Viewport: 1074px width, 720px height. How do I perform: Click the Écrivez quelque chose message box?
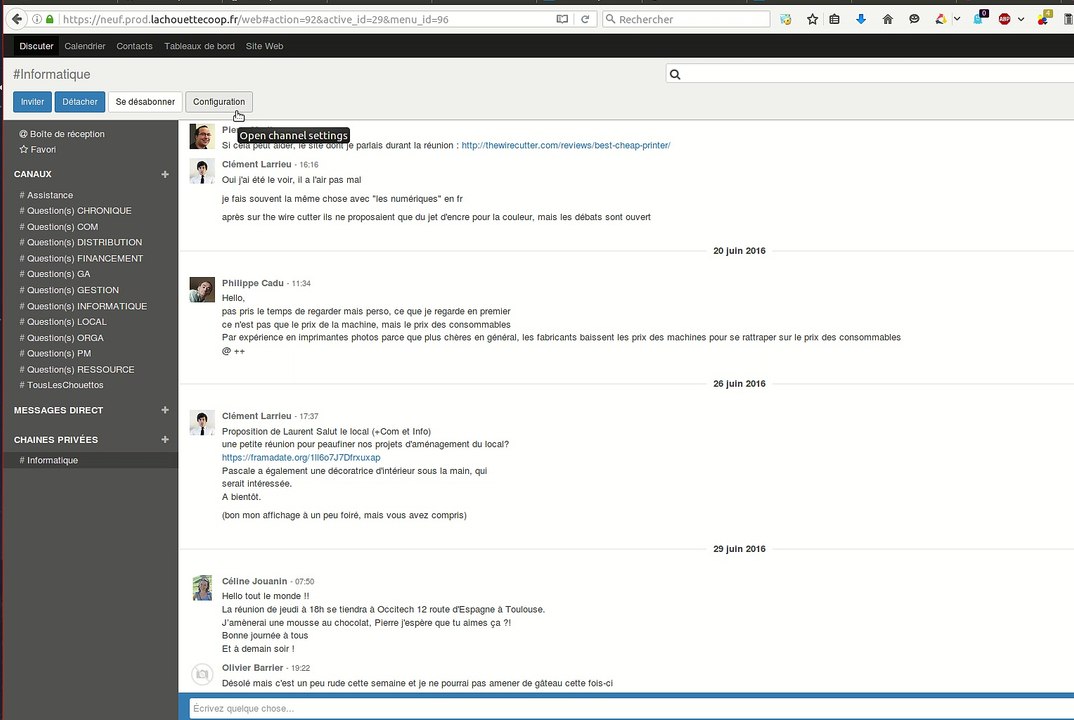(x=632, y=708)
